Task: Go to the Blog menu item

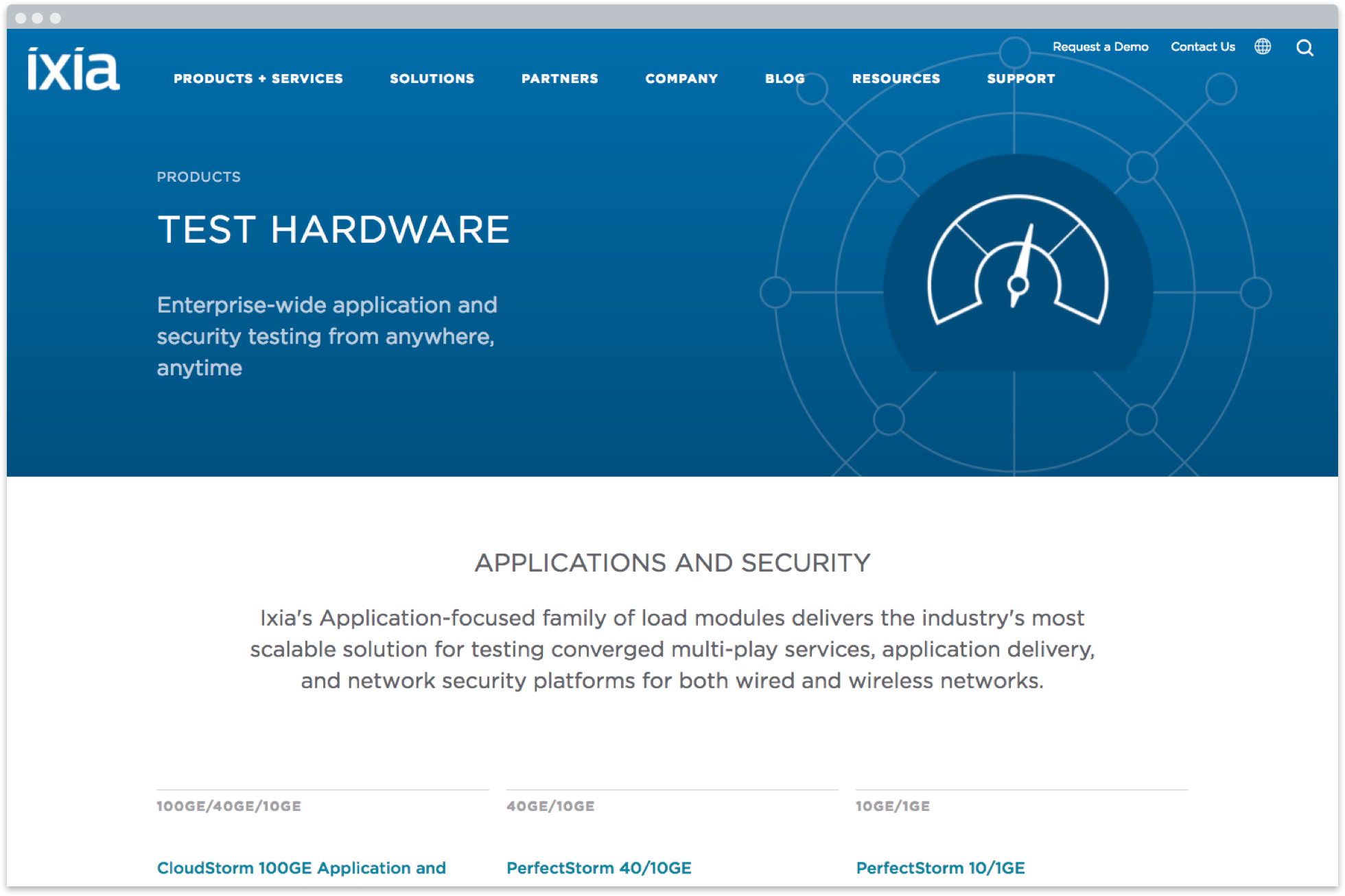Action: click(785, 78)
